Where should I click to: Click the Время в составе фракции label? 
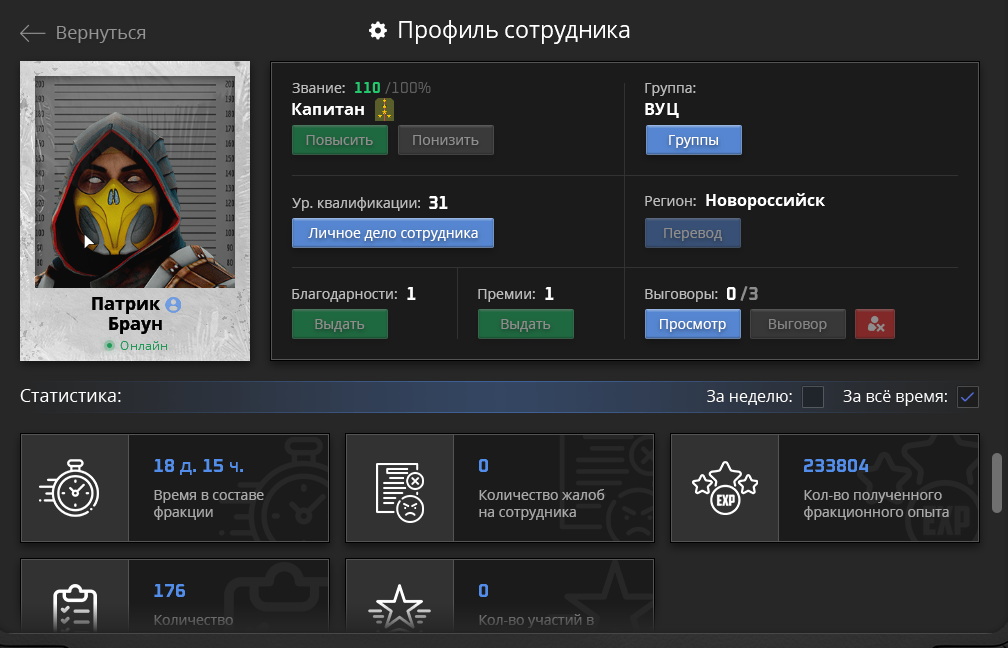209,504
